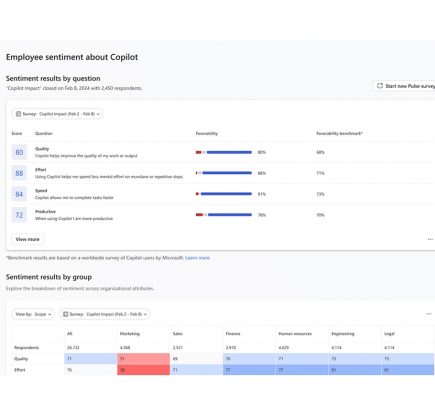Image resolution: width=435 pixels, height=415 pixels.
Task: Click the Sentiment results by group heading
Action: pos(49,277)
